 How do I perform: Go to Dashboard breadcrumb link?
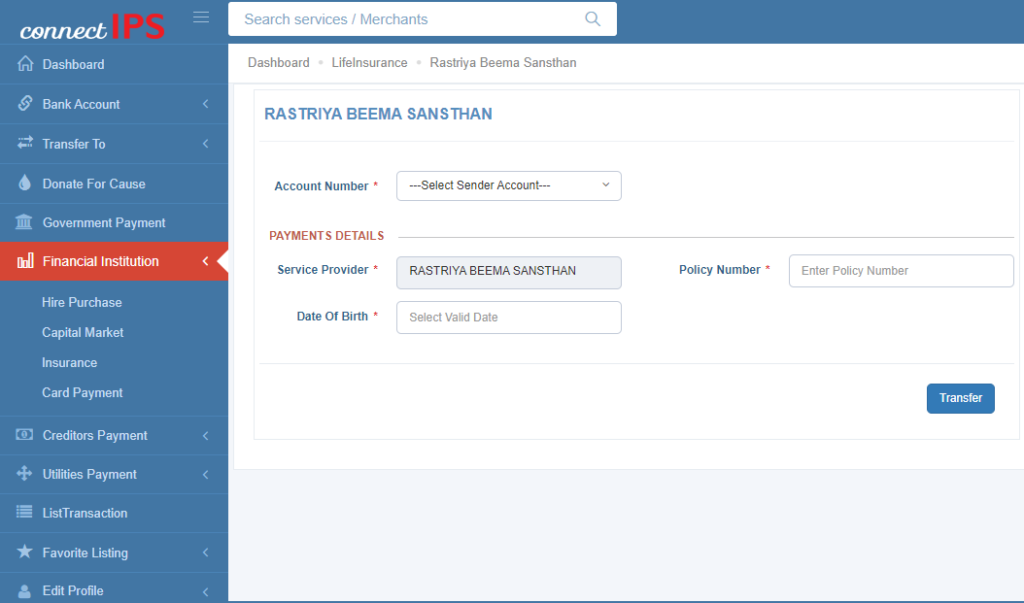pos(278,63)
